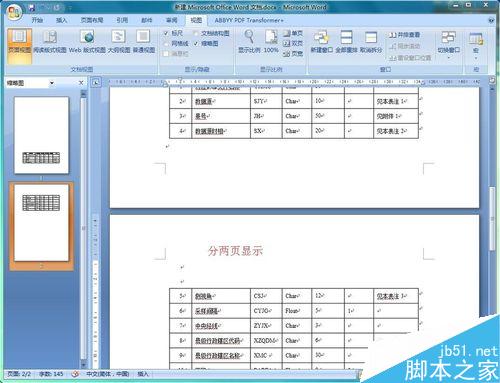Open 缩略图 pane dropdown arrow

[x=52, y=83]
